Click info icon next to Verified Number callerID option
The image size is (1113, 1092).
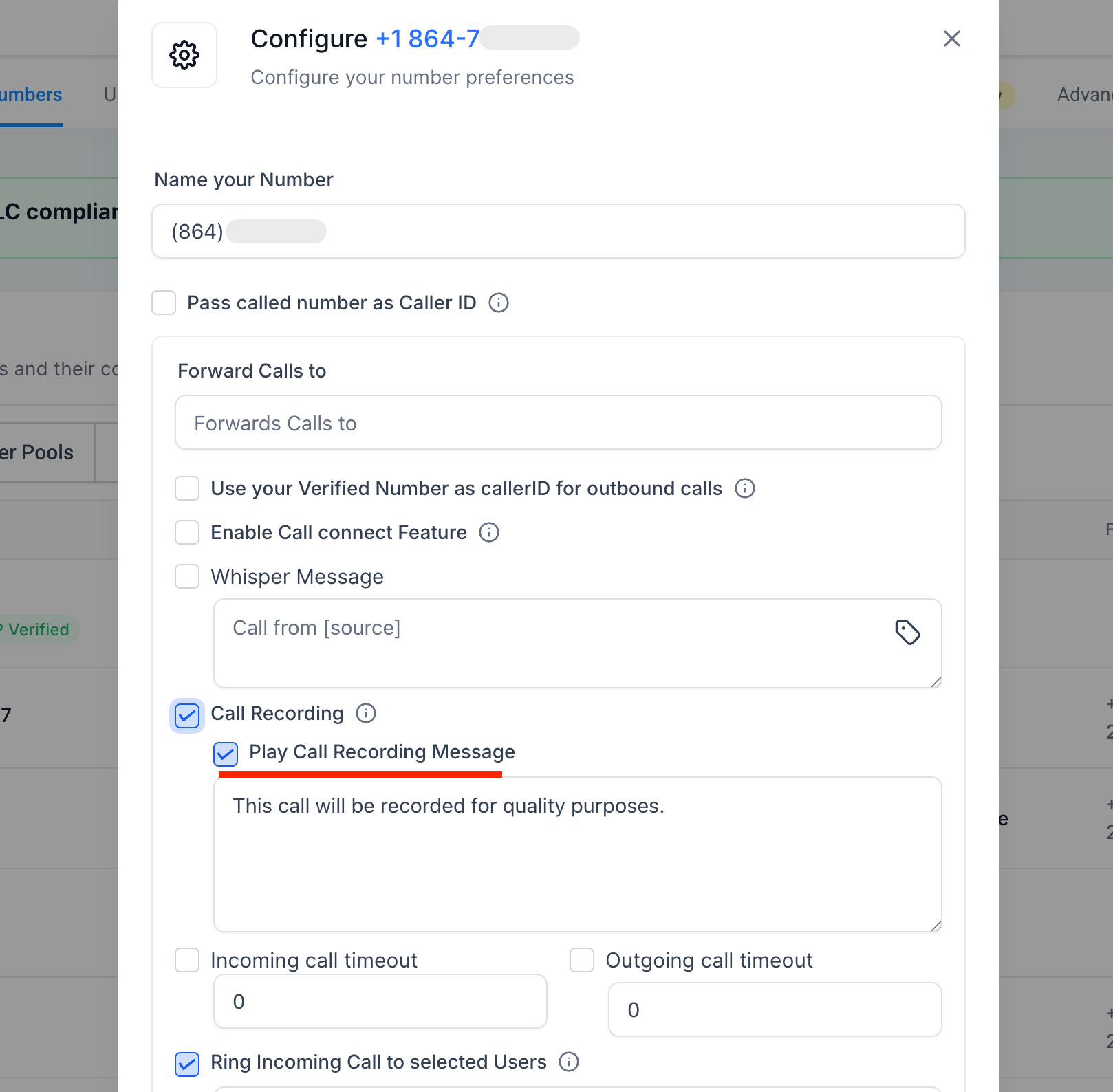[744, 488]
